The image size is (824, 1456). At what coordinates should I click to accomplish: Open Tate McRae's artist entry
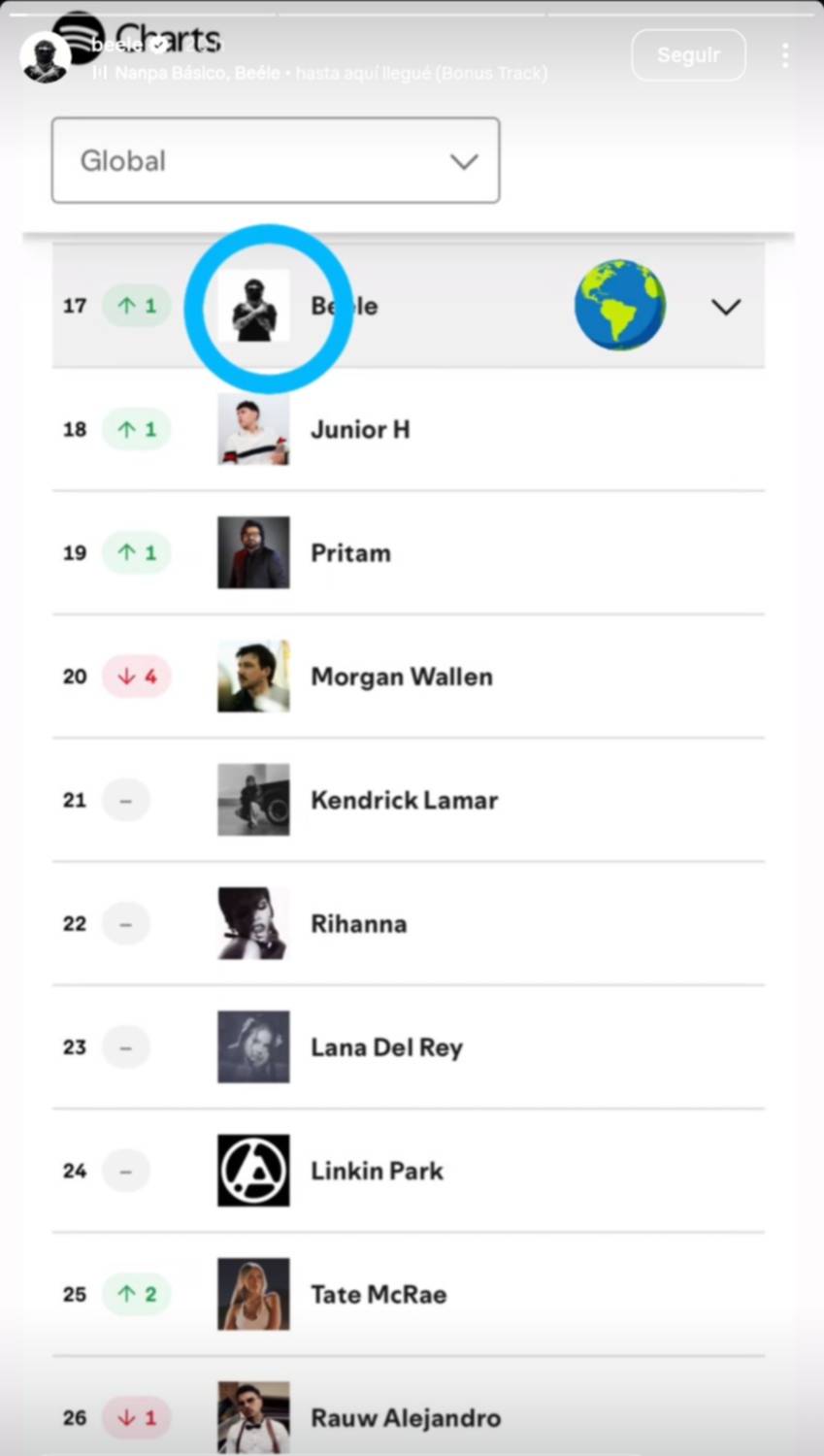click(379, 1295)
